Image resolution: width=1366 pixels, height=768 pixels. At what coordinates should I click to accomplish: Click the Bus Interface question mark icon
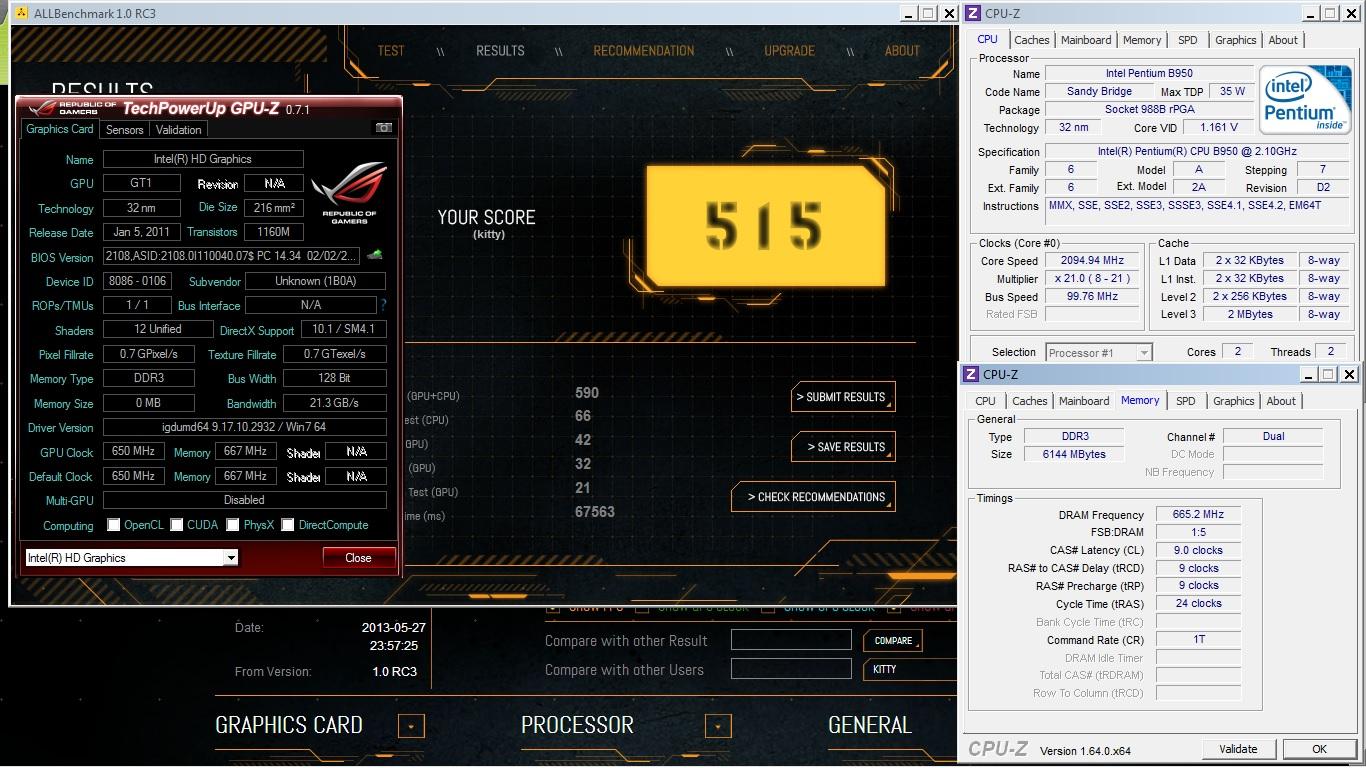(383, 305)
